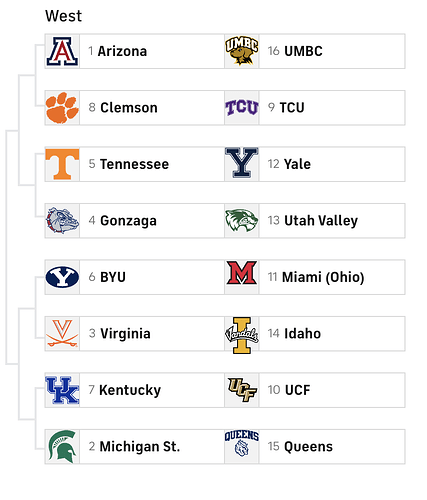Click the Yale Y logo

point(242,162)
